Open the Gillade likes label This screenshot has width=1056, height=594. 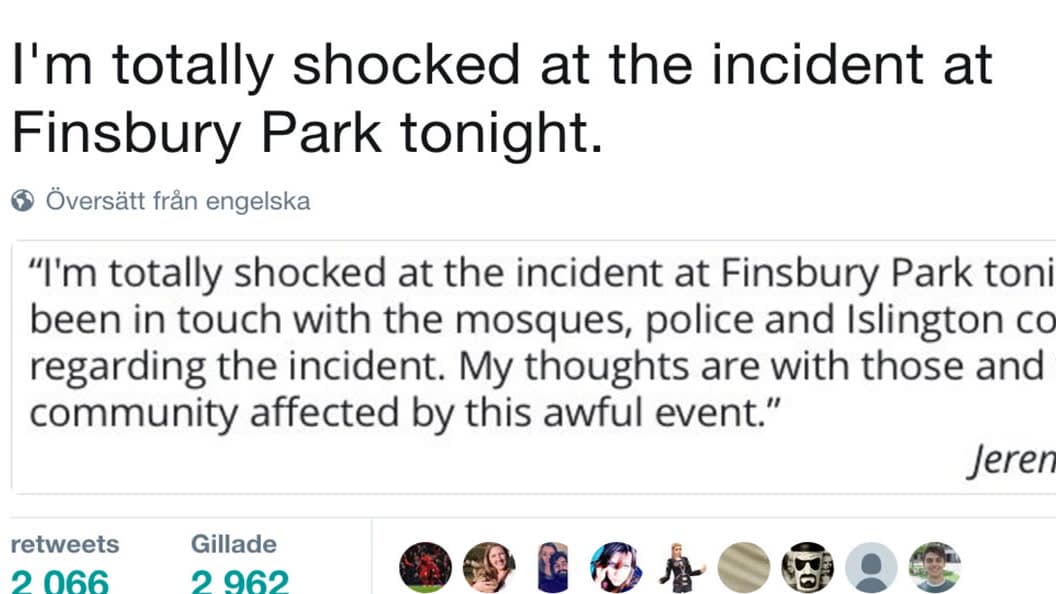(233, 544)
